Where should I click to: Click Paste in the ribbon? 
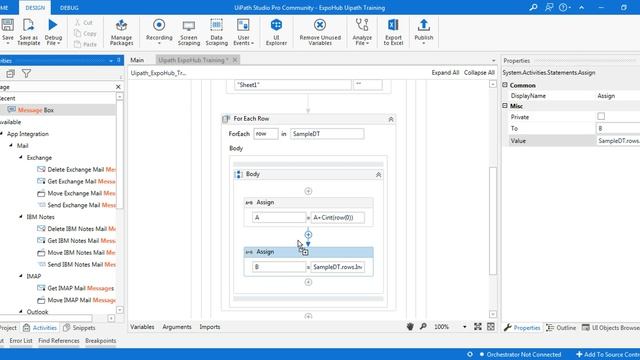pos(86,44)
